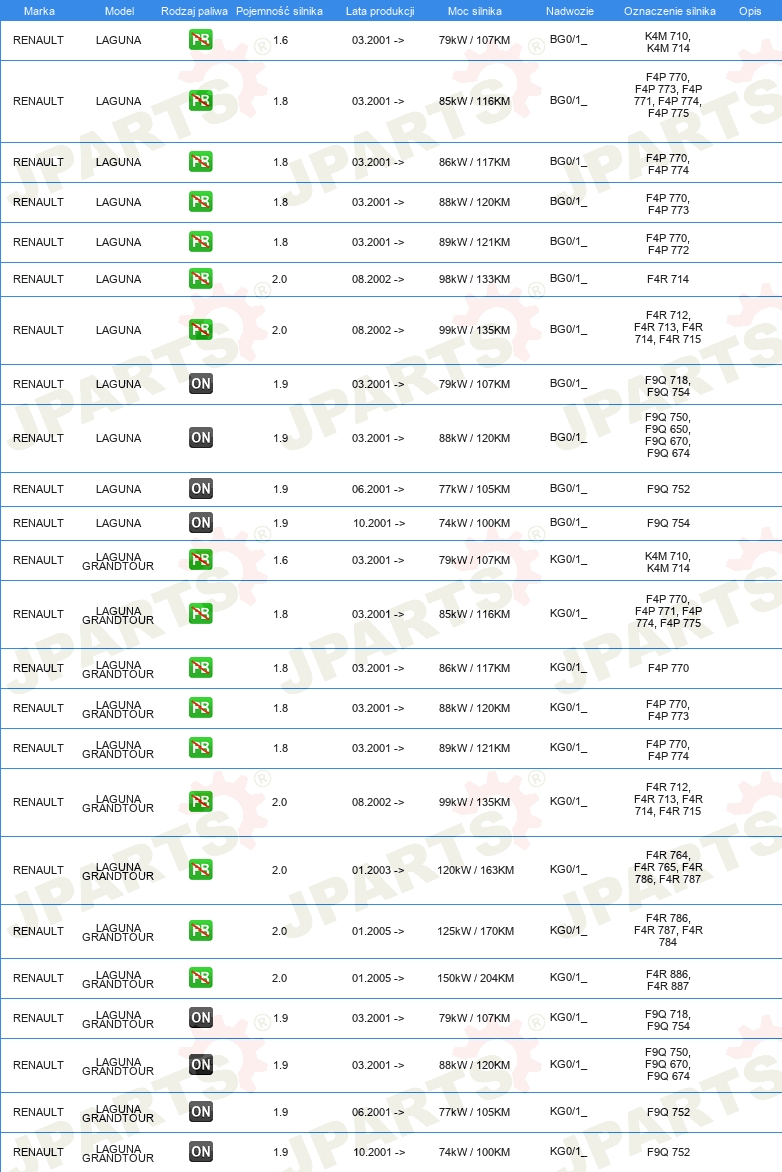The width and height of the screenshot is (782, 1172).
Task: Select the 150kW / 204KM power cell
Action: pyautogui.click(x=475, y=978)
